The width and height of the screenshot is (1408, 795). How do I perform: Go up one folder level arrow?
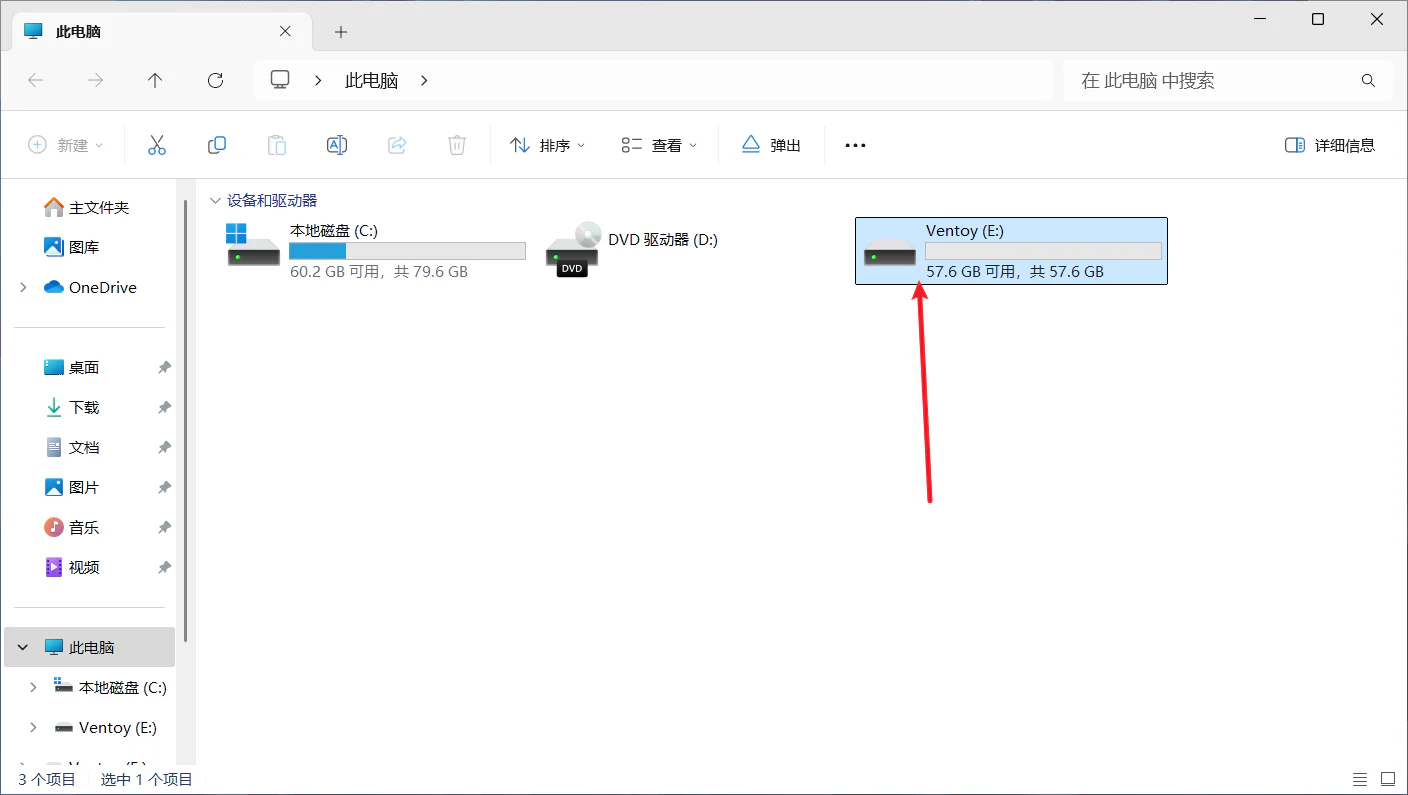[155, 80]
